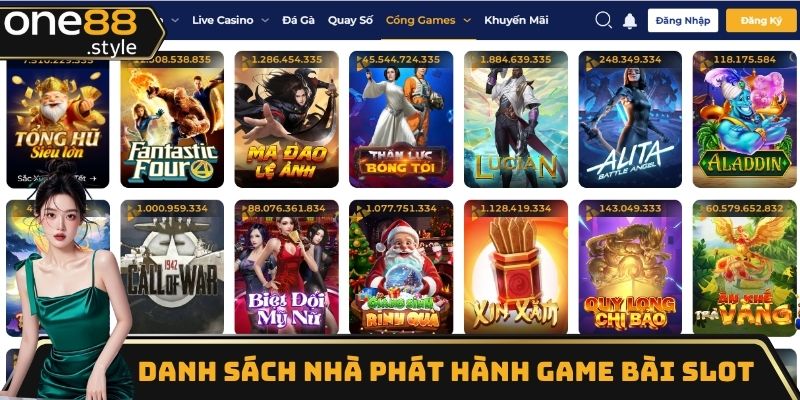Open the Quay Số menu item
The image size is (800, 400).
(351, 20)
